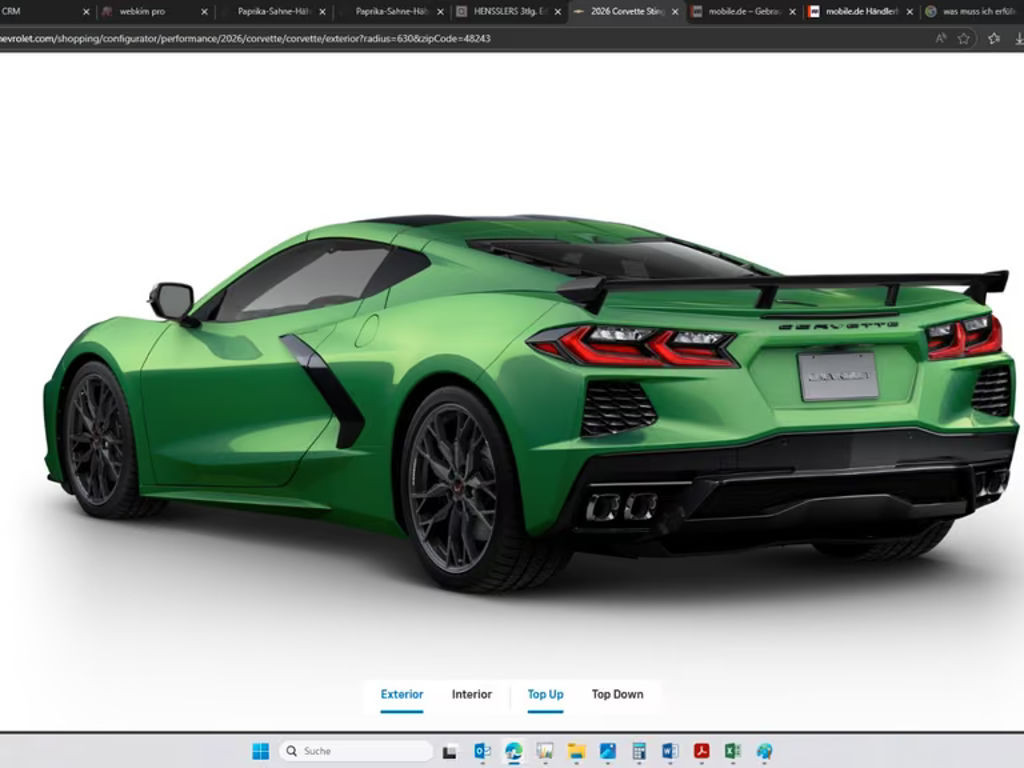Open the picture-and-chart app left of File Explorer

point(545,752)
